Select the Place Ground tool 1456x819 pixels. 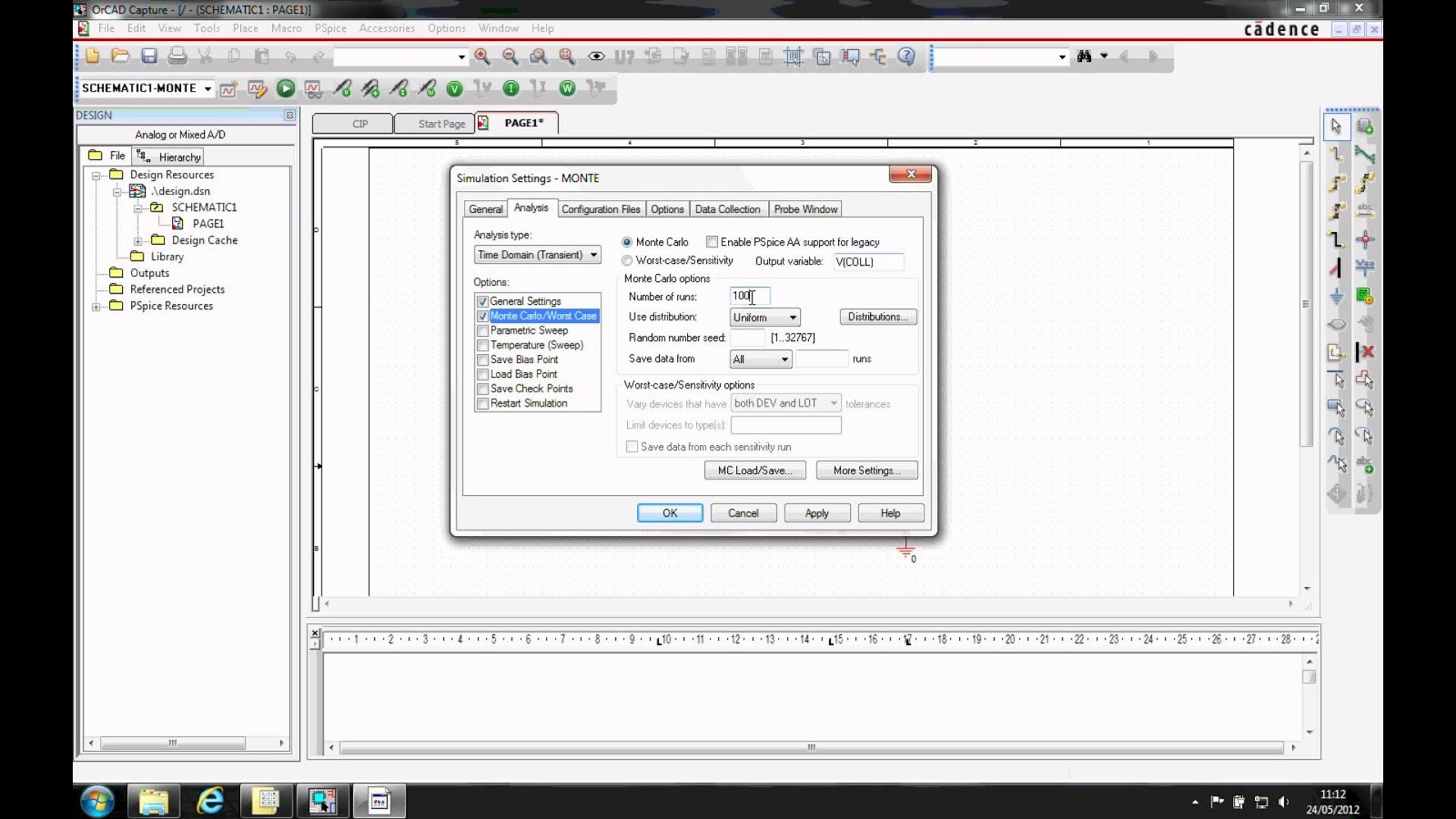point(1336,296)
